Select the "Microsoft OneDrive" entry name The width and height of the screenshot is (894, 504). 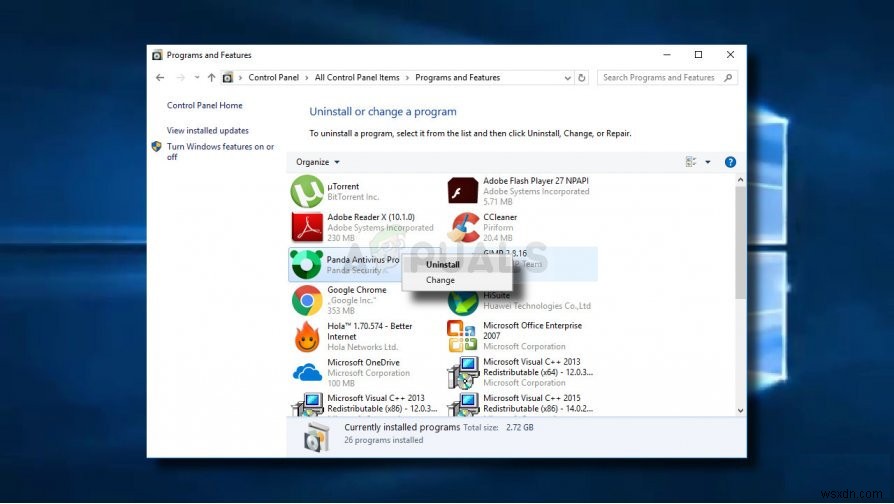coord(363,363)
